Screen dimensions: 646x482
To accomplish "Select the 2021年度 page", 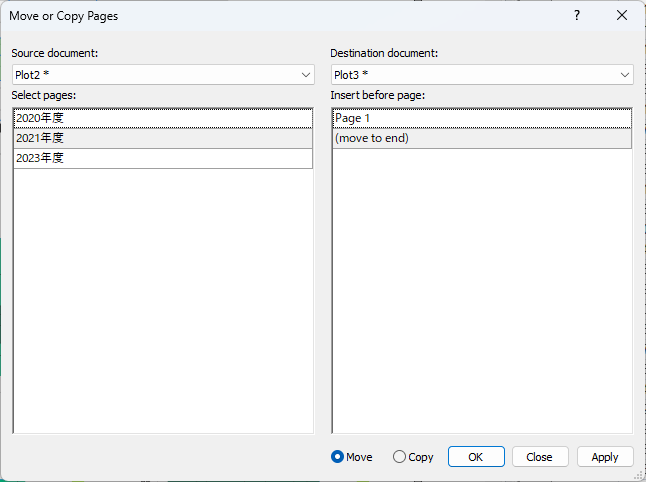I will pos(162,138).
